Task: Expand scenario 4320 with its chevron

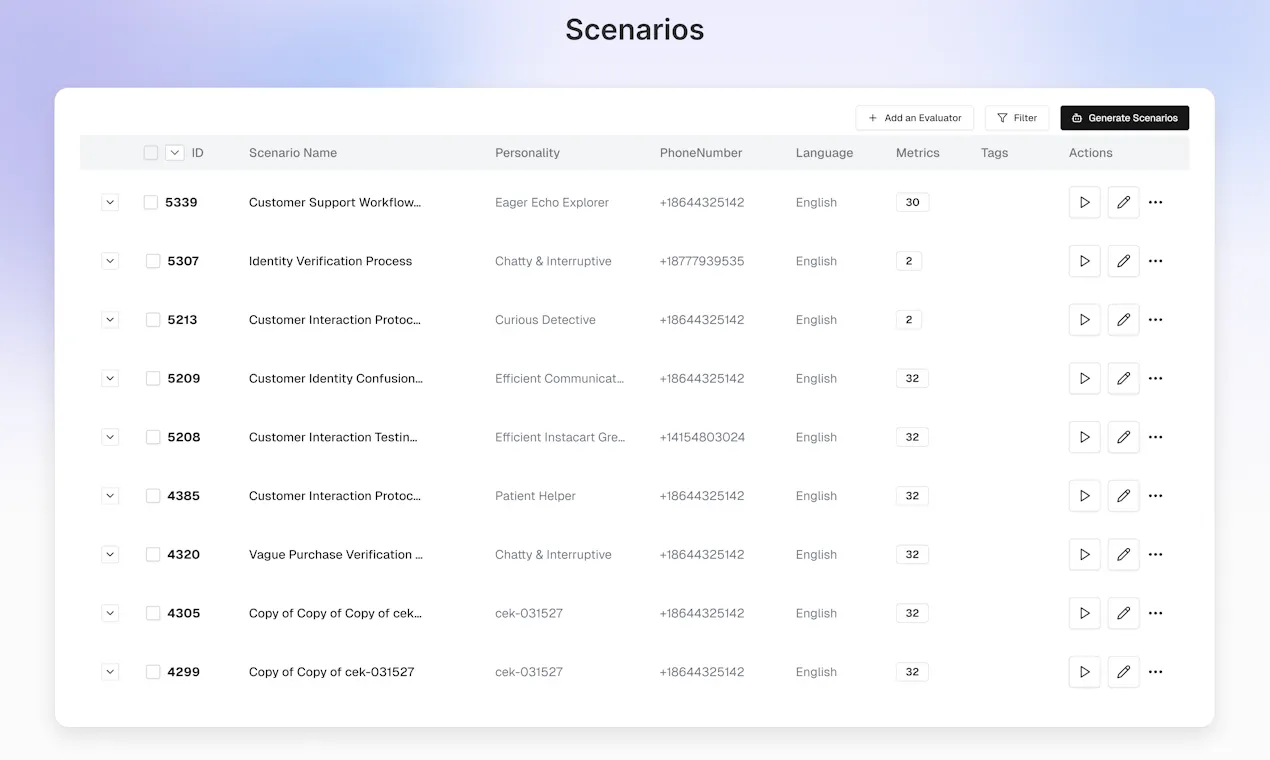Action: click(110, 554)
